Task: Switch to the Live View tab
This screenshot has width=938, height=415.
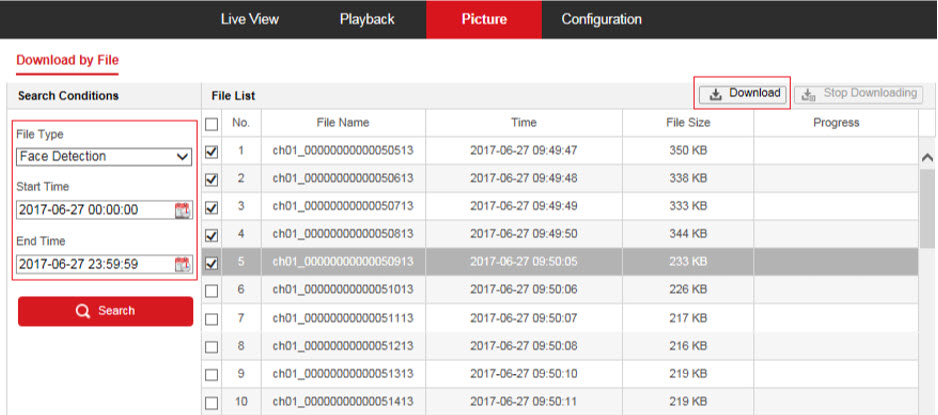Action: [249, 19]
